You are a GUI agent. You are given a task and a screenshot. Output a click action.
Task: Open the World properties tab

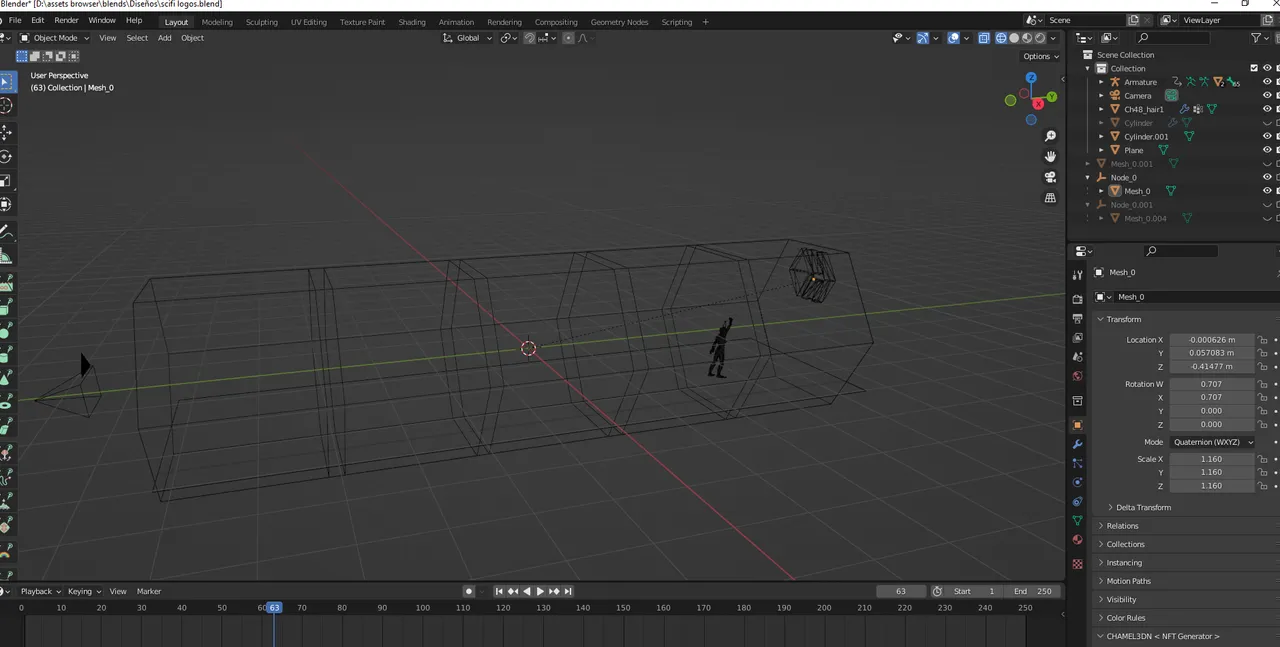point(1077,376)
